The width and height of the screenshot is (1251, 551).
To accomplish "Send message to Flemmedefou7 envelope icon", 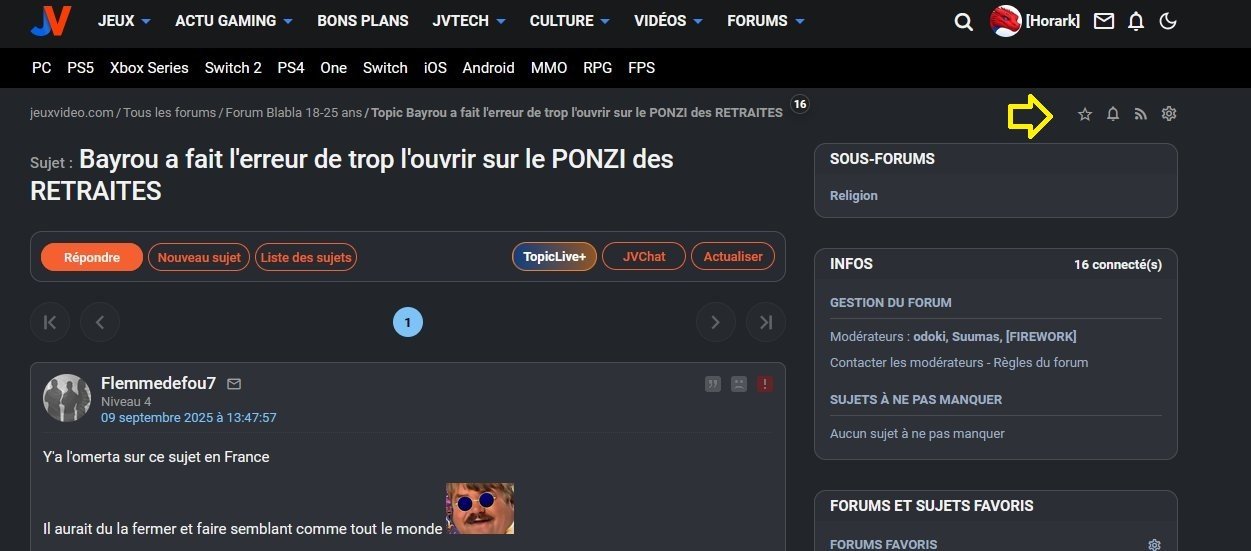I will tap(234, 384).
